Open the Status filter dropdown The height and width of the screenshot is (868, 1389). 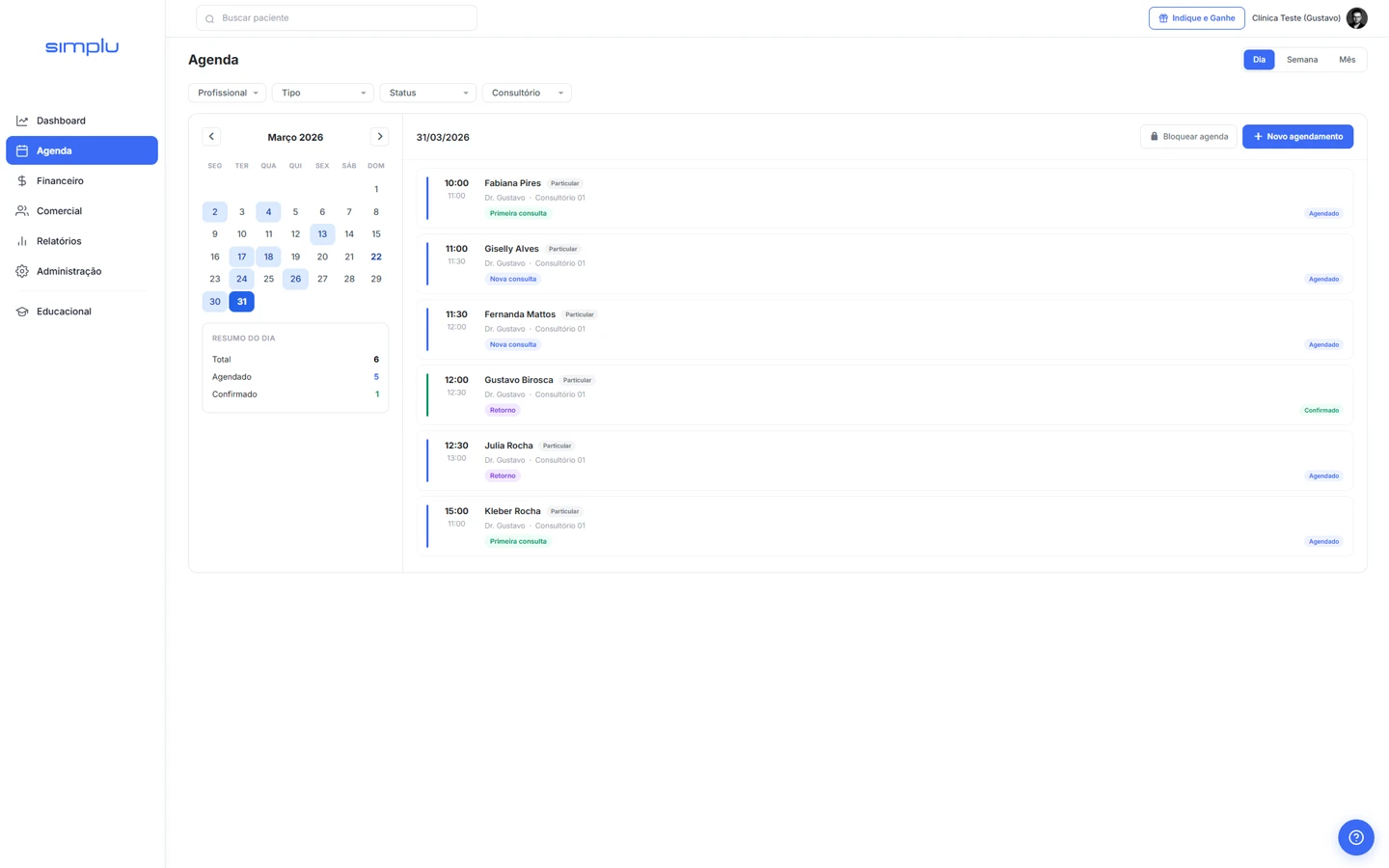(427, 94)
